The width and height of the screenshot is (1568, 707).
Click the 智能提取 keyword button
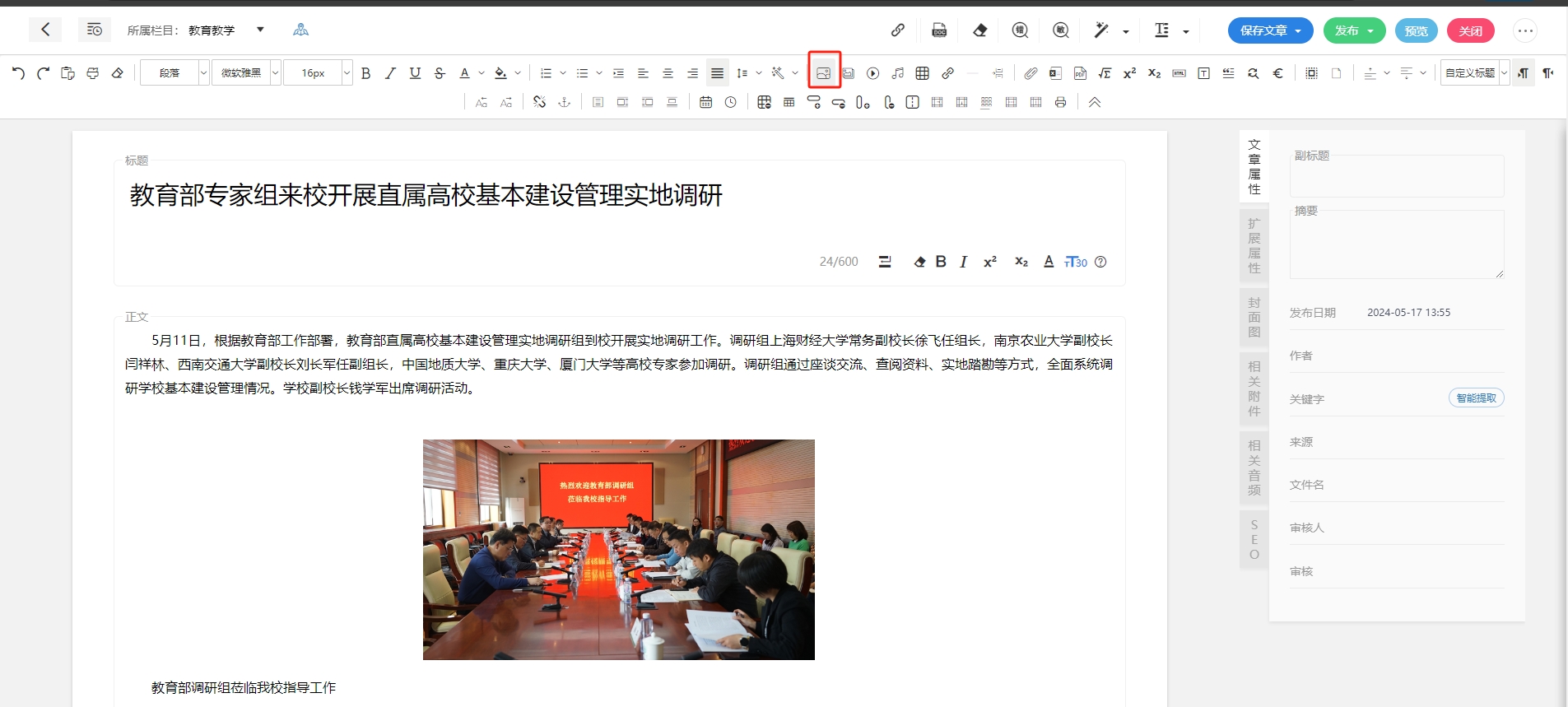[1476, 398]
